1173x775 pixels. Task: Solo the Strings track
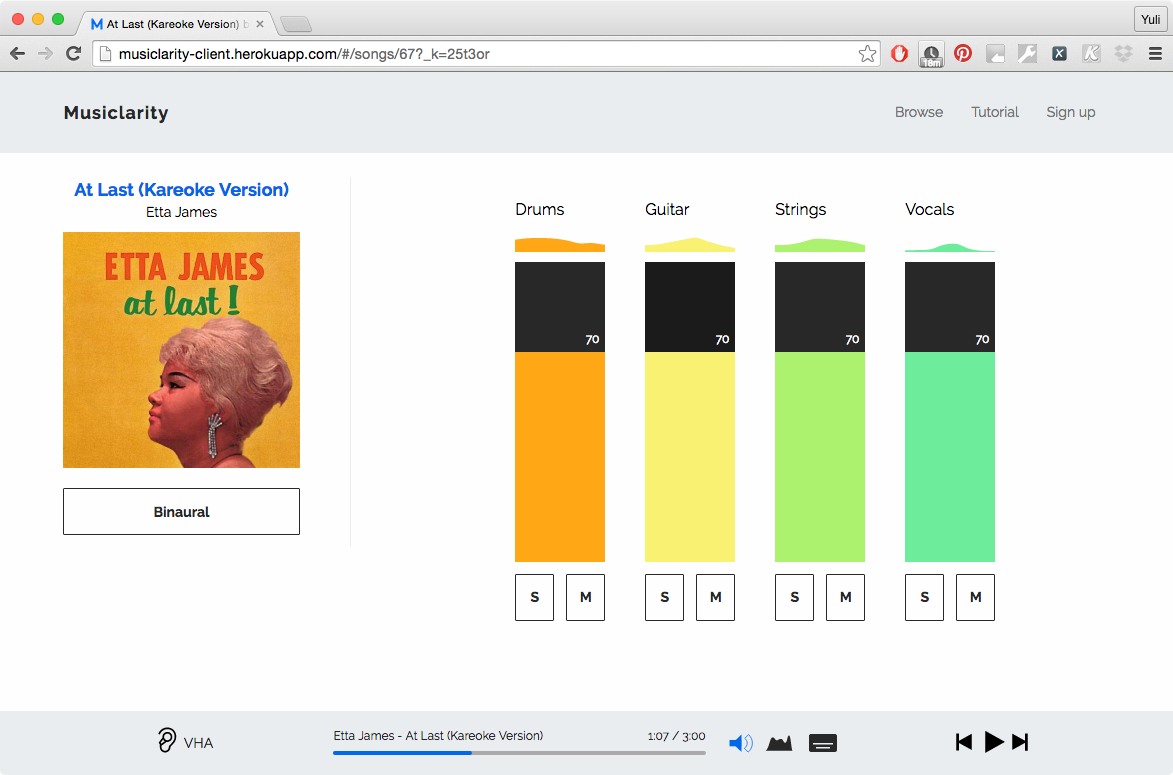(x=794, y=597)
